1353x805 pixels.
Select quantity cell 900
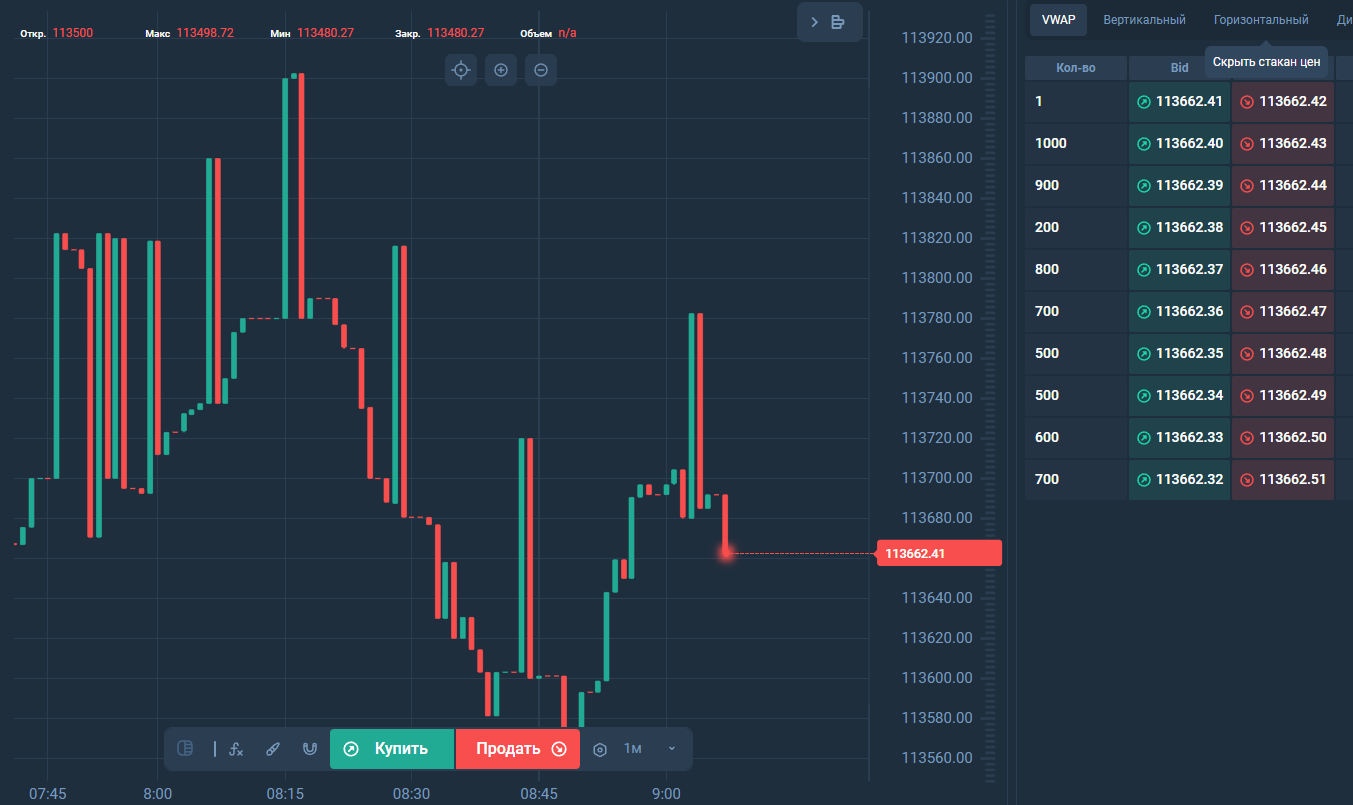pyautogui.click(x=1076, y=186)
